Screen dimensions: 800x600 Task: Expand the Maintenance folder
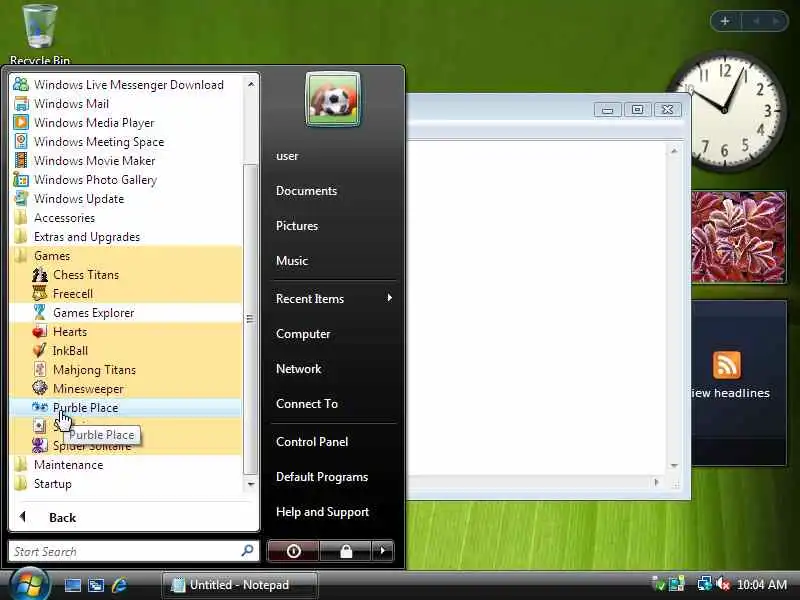pyautogui.click(x=126, y=464)
